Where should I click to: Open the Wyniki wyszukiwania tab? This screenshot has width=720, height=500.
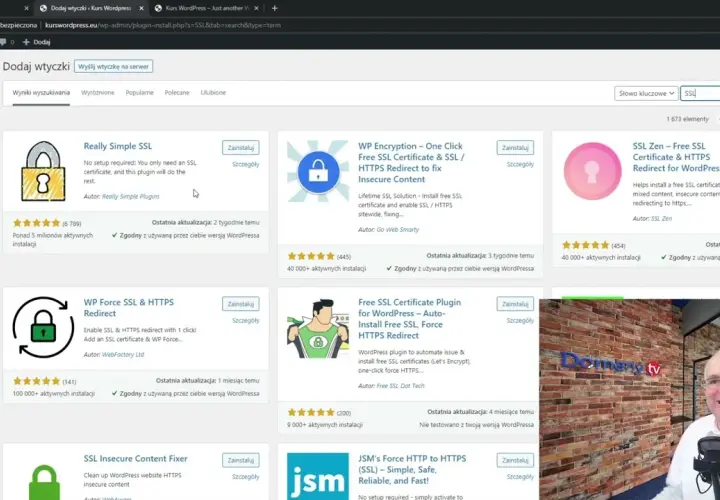41,93
